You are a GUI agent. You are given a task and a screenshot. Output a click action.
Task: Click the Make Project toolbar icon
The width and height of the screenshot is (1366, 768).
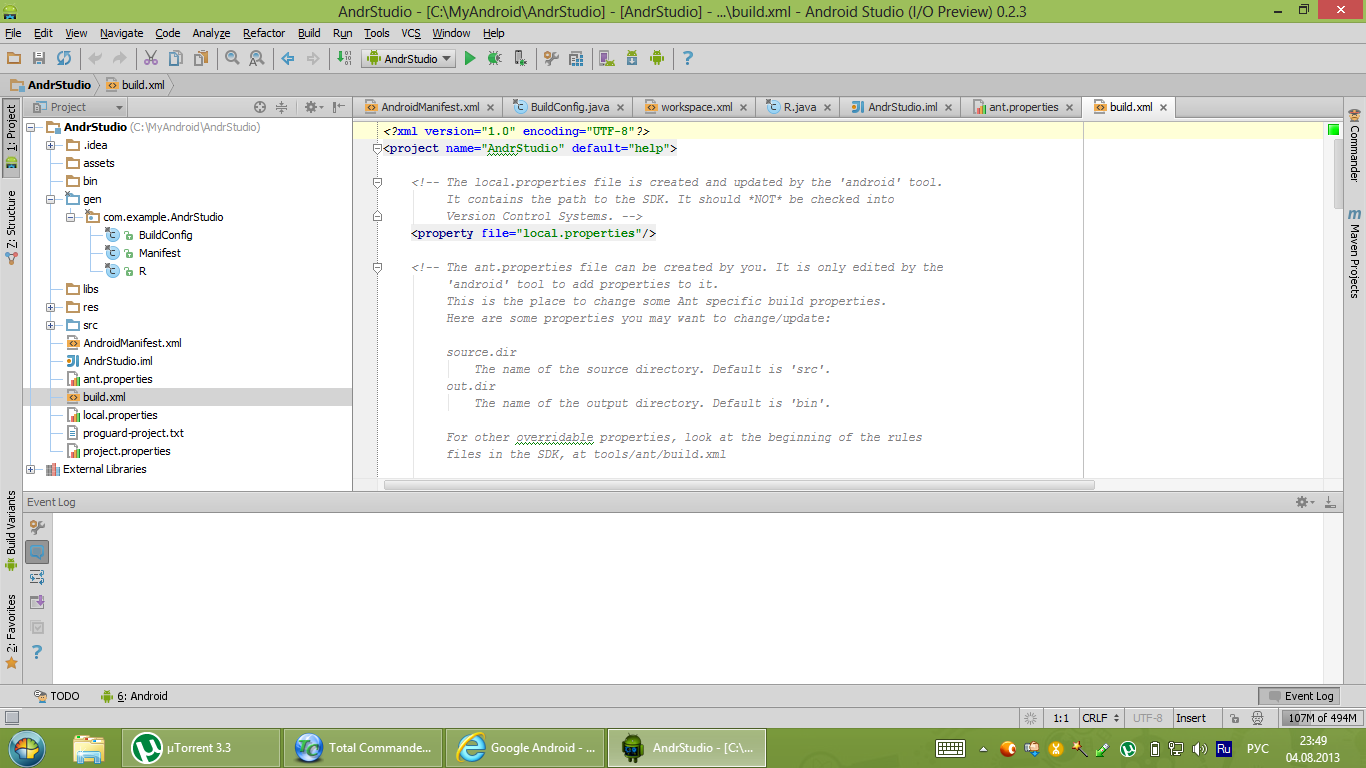pos(344,59)
